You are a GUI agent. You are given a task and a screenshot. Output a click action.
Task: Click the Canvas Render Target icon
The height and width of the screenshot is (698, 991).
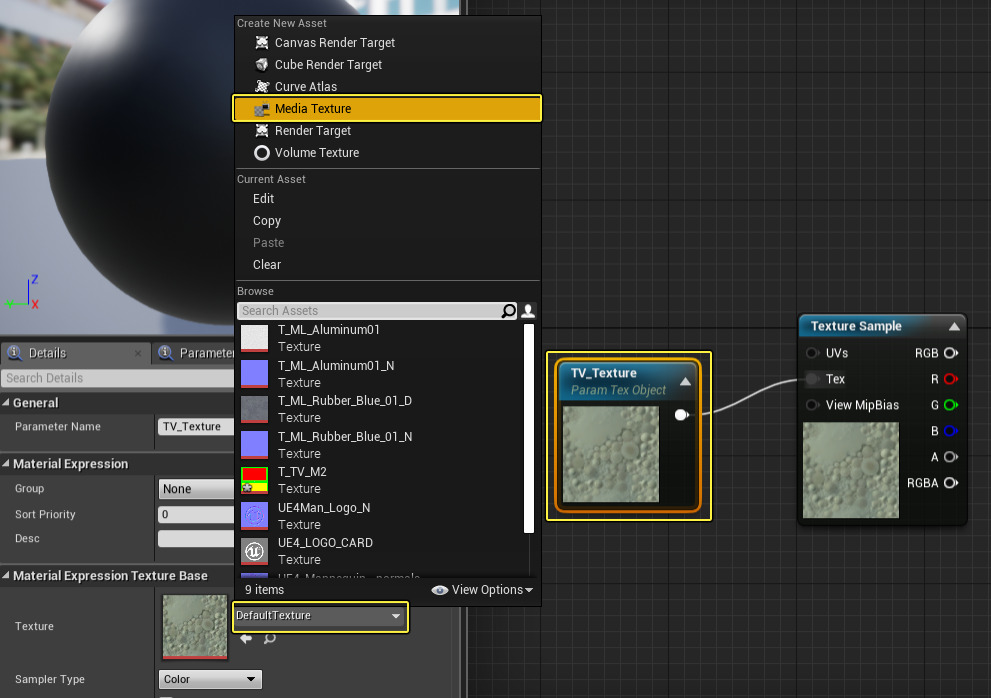click(x=262, y=43)
